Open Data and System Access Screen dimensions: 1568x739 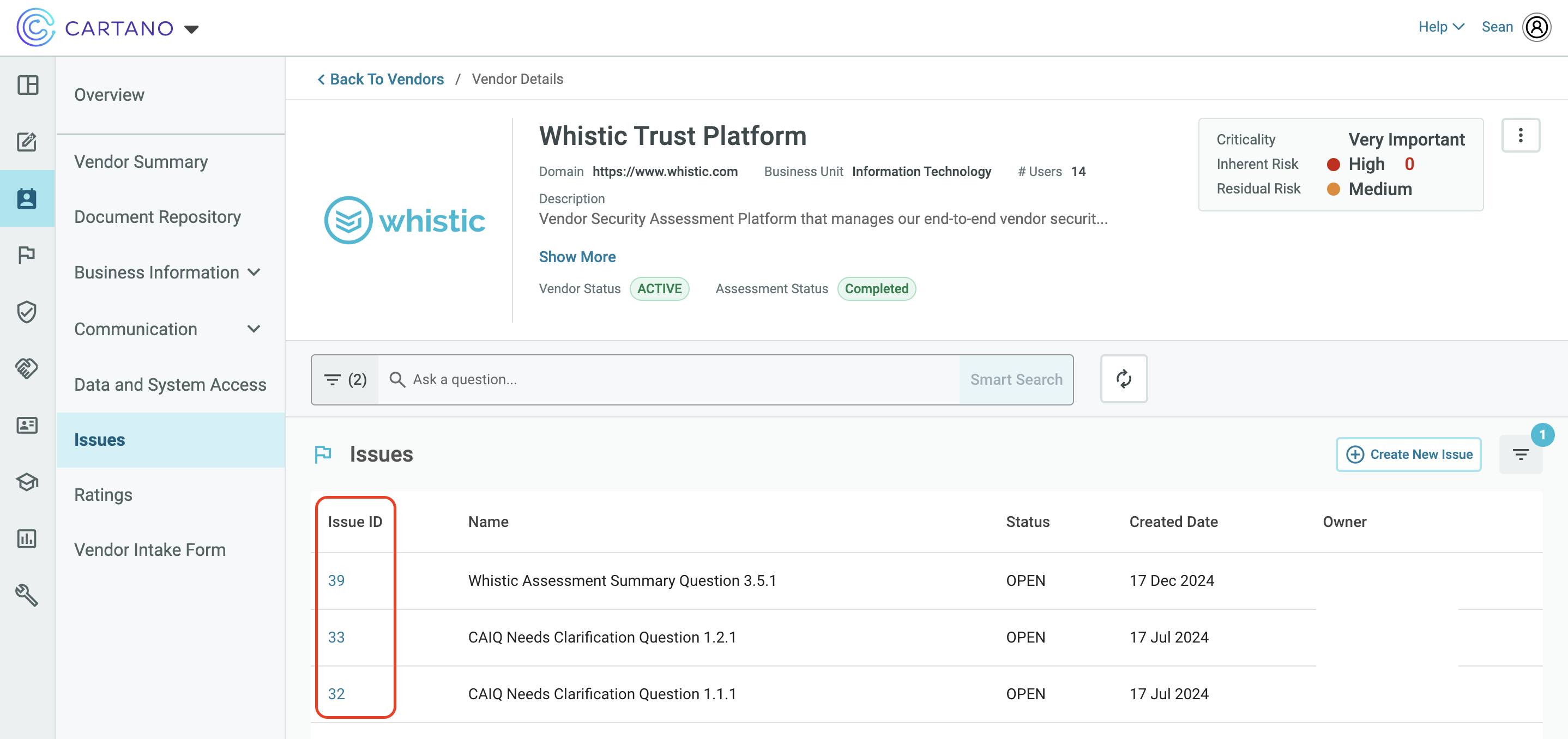(x=170, y=384)
